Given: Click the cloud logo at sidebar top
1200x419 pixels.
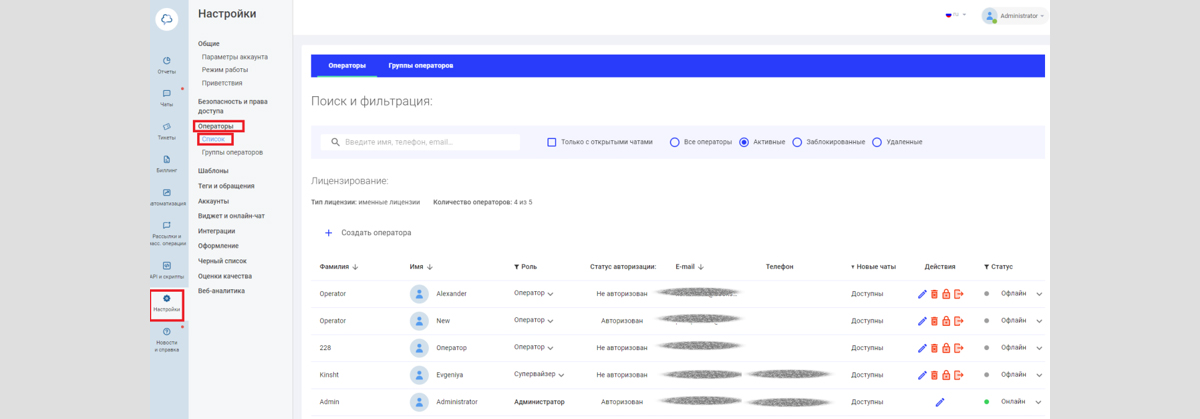Looking at the screenshot, I should 166,18.
